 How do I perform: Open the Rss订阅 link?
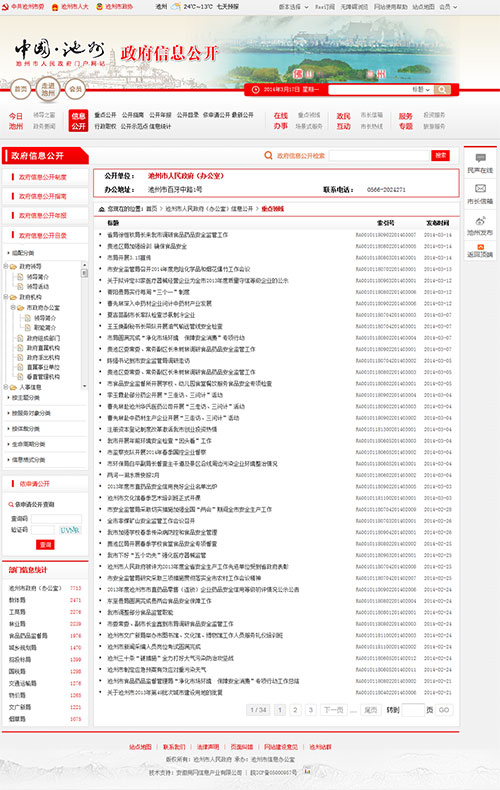click(x=325, y=7)
